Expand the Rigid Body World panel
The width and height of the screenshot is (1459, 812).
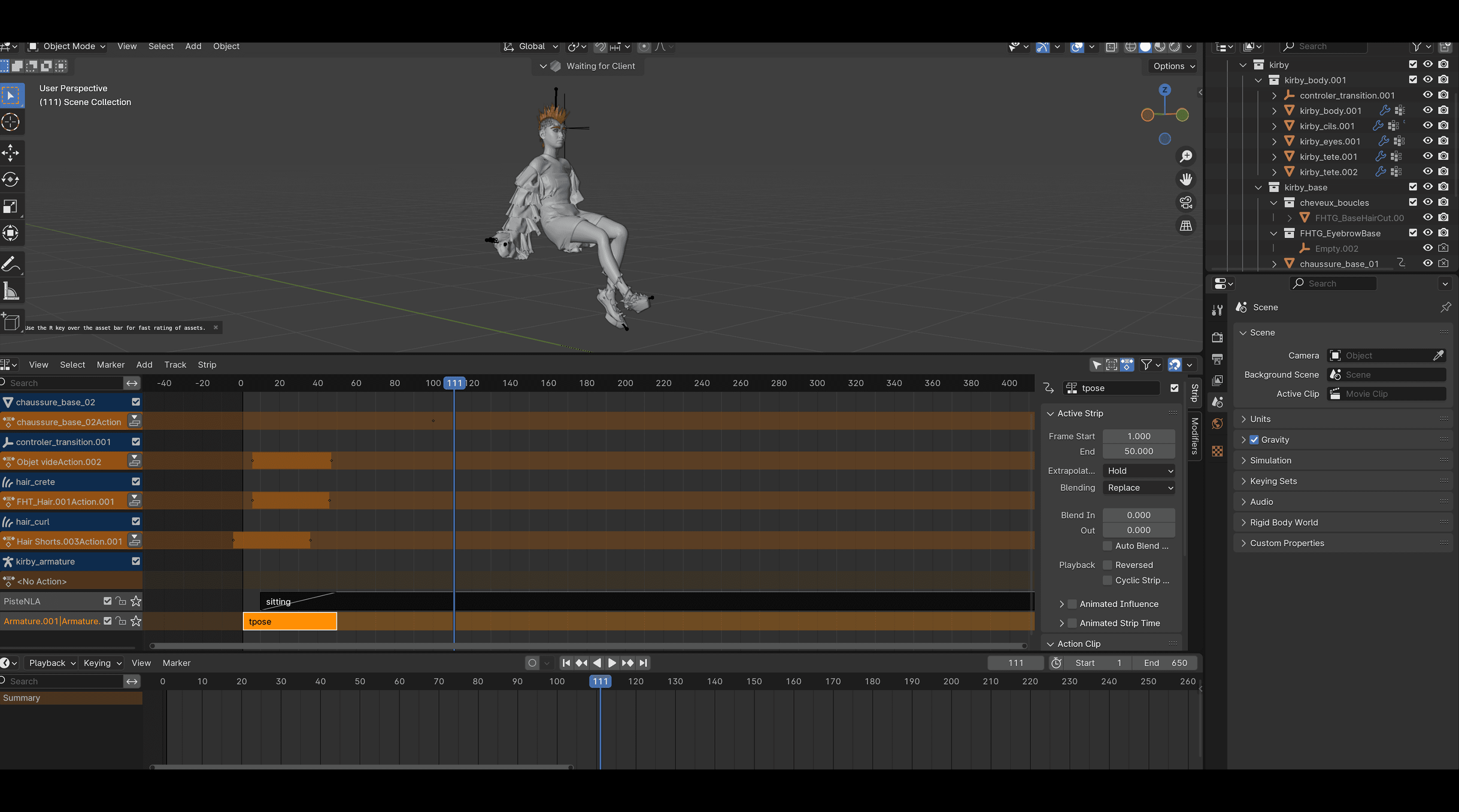pyautogui.click(x=1283, y=522)
